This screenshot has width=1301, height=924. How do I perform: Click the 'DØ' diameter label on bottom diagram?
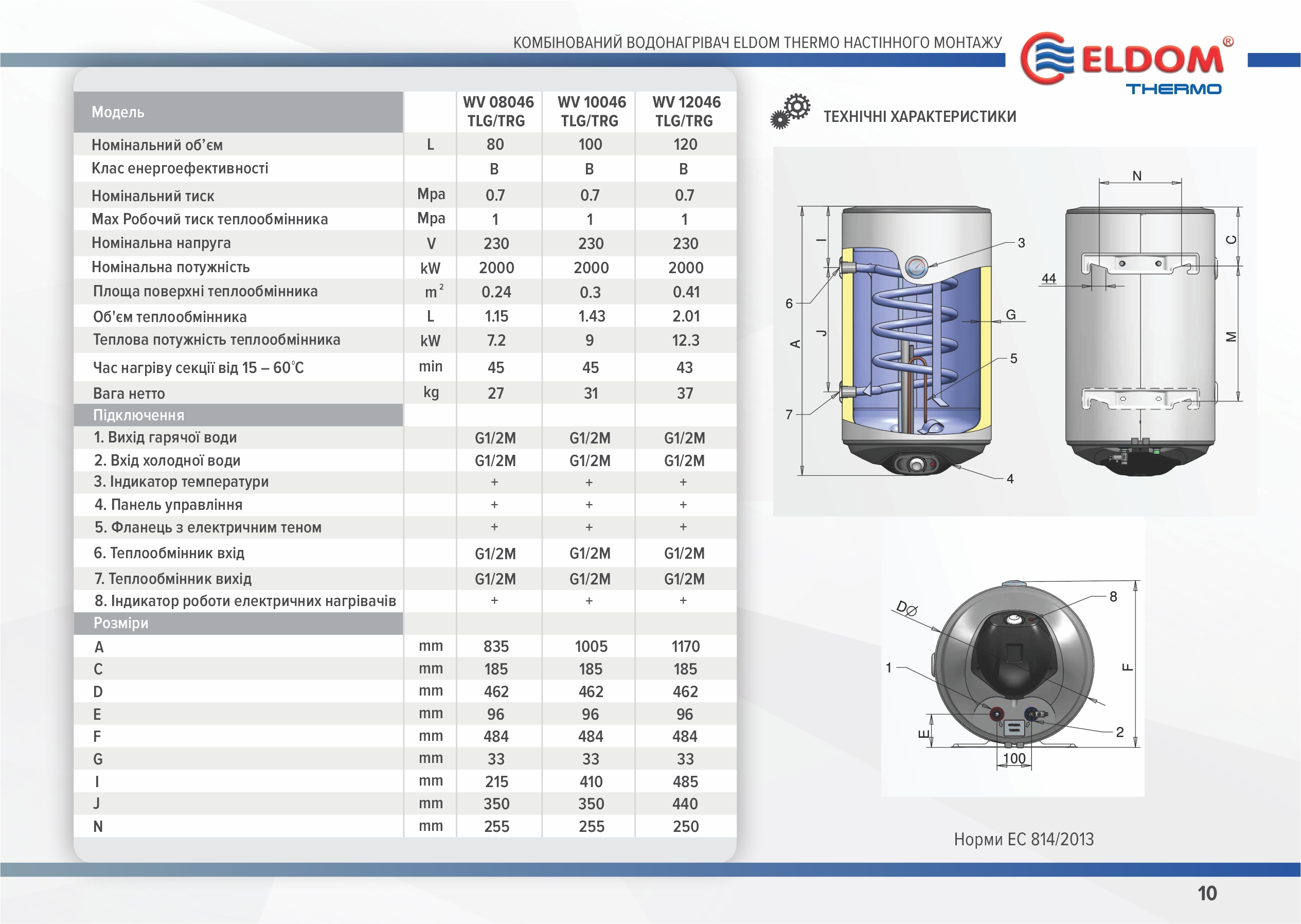pos(906,608)
